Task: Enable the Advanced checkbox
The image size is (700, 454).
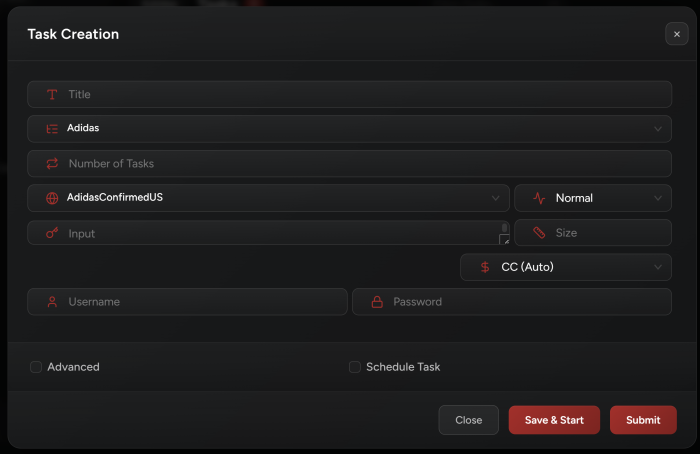Action: tap(36, 367)
